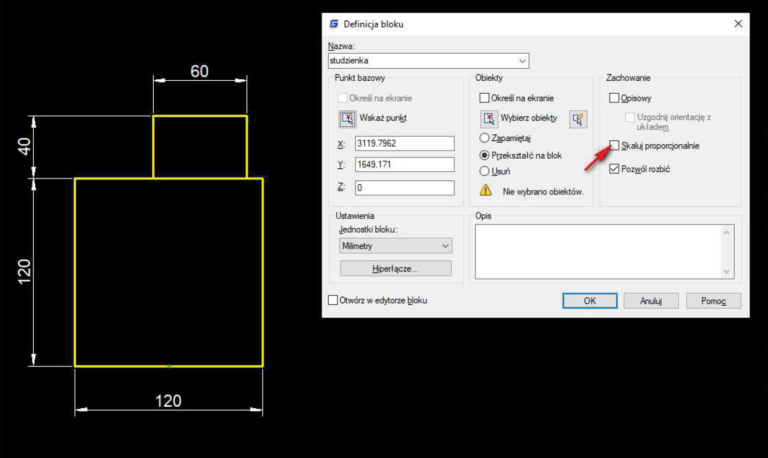Click the Wskaż punkt pick-point icon

tap(347, 119)
